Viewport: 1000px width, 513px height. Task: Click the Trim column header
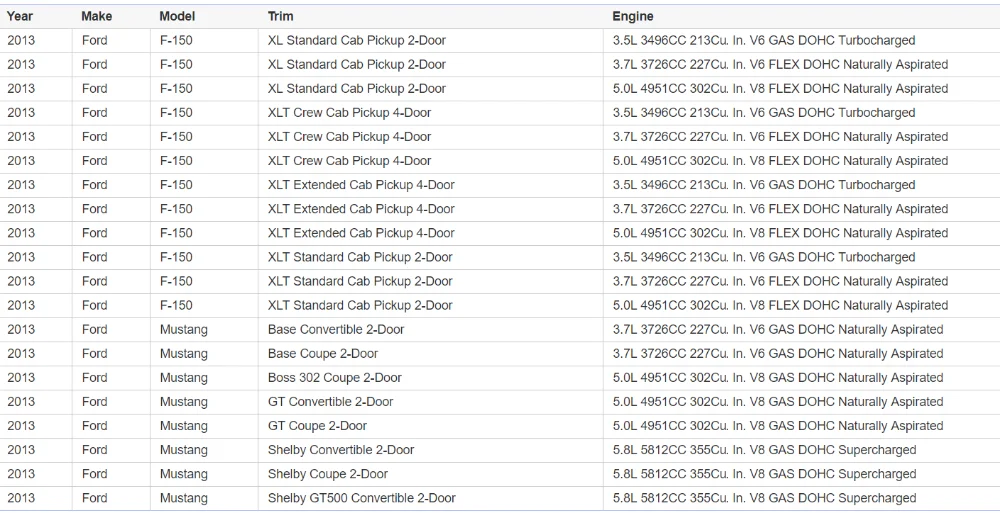(x=280, y=16)
